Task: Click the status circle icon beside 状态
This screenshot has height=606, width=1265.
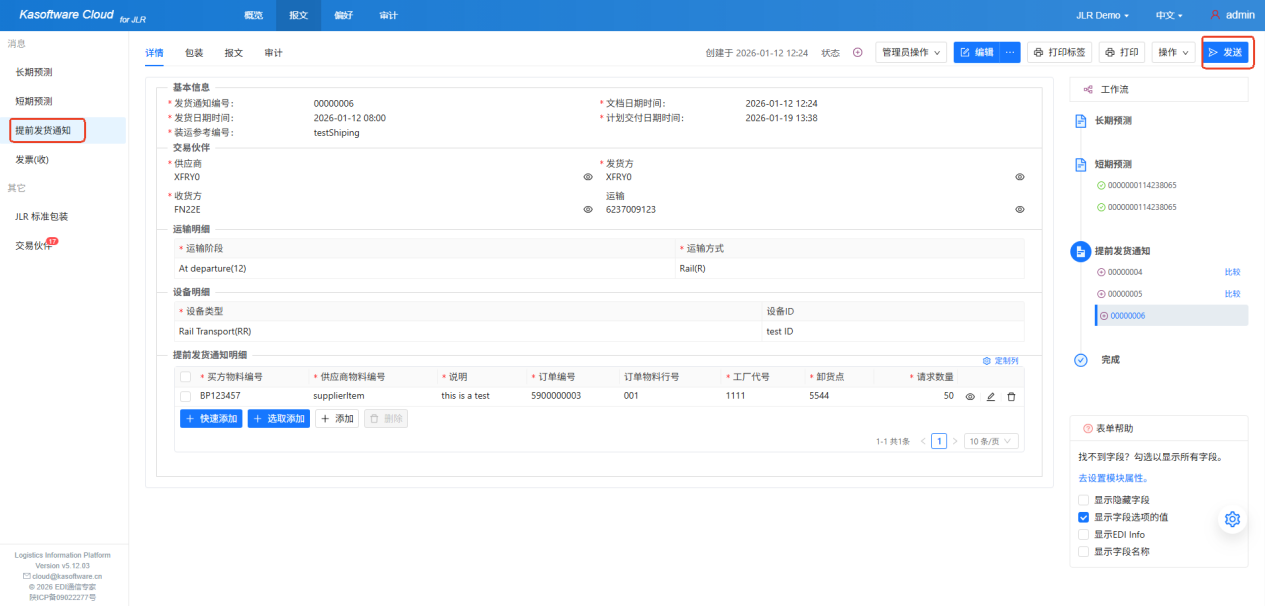Action: click(857, 53)
